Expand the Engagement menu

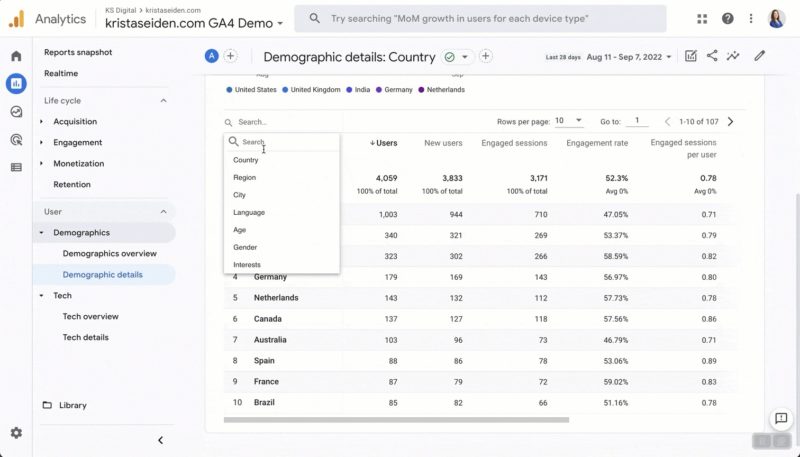tap(41, 143)
